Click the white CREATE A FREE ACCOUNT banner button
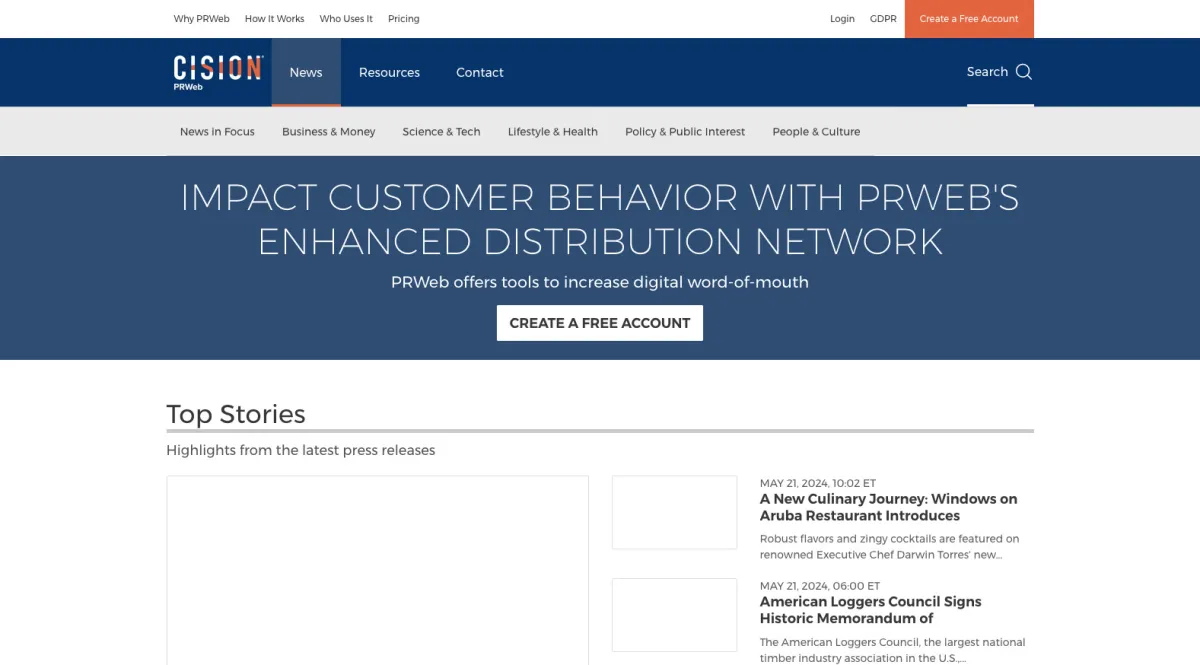Image resolution: width=1200 pixels, height=665 pixels. [600, 323]
